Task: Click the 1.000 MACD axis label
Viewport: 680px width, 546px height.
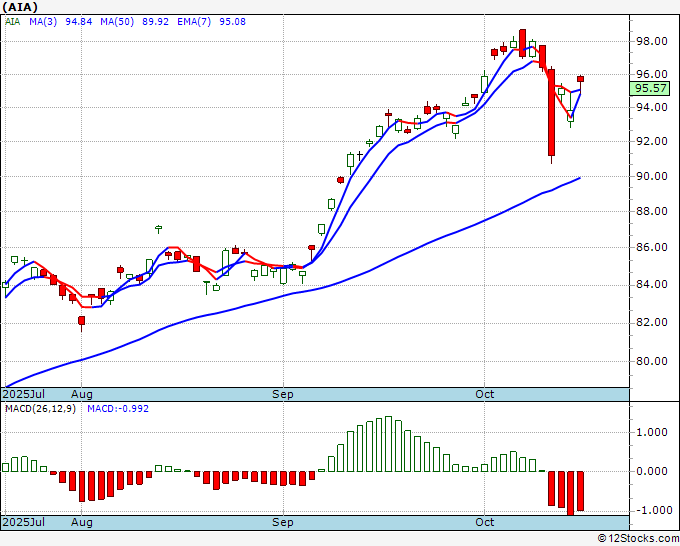Action: coord(652,432)
